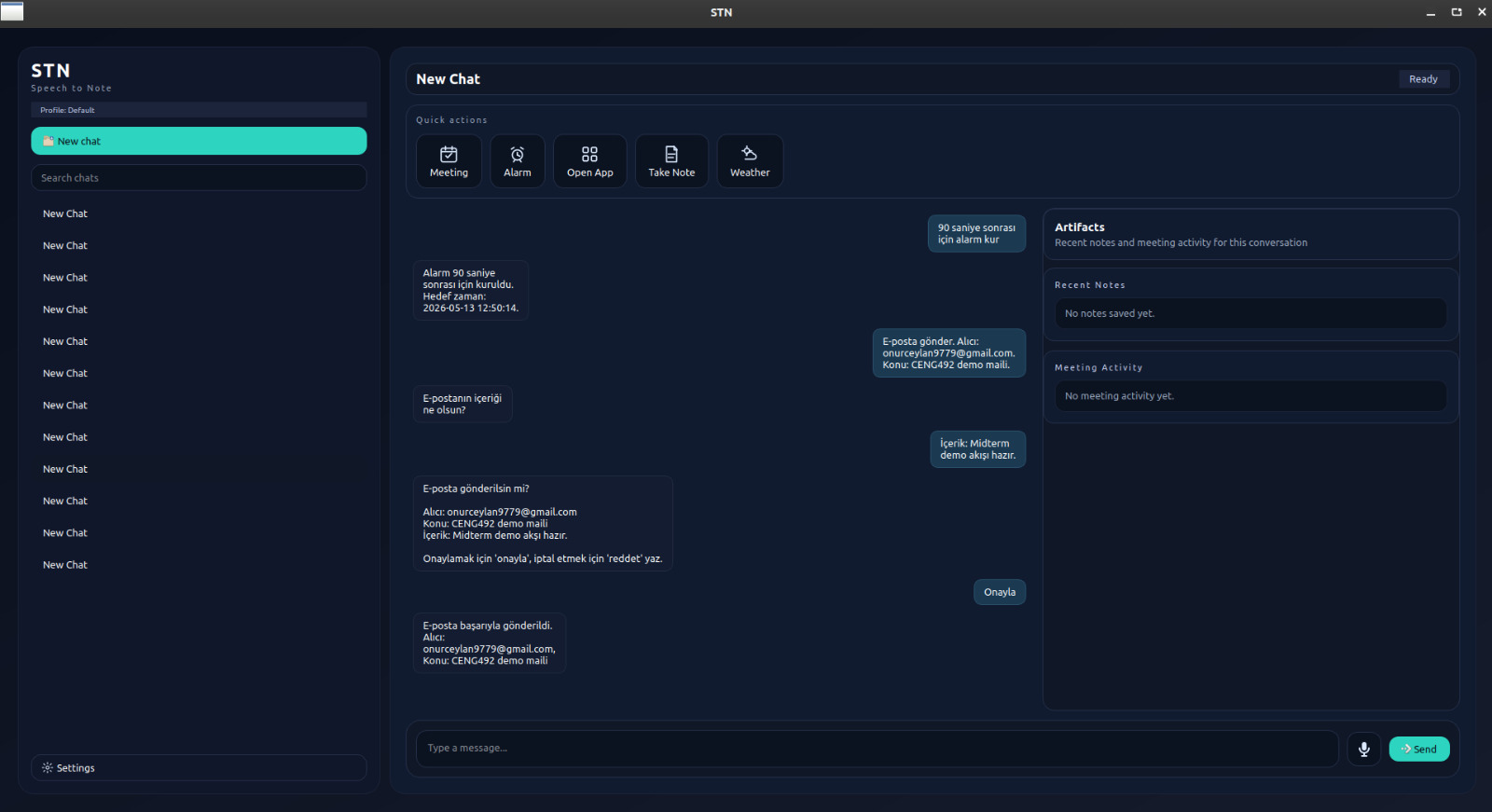The image size is (1492, 812).
Task: Click the Artifacts panel heading
Action: point(1080,227)
